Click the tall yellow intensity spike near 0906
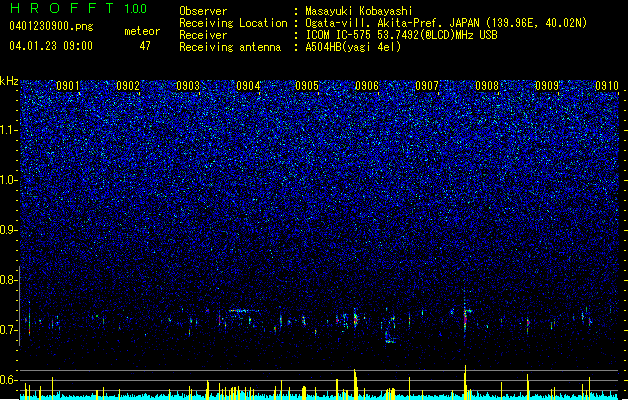The image size is (629, 400). pos(355,384)
